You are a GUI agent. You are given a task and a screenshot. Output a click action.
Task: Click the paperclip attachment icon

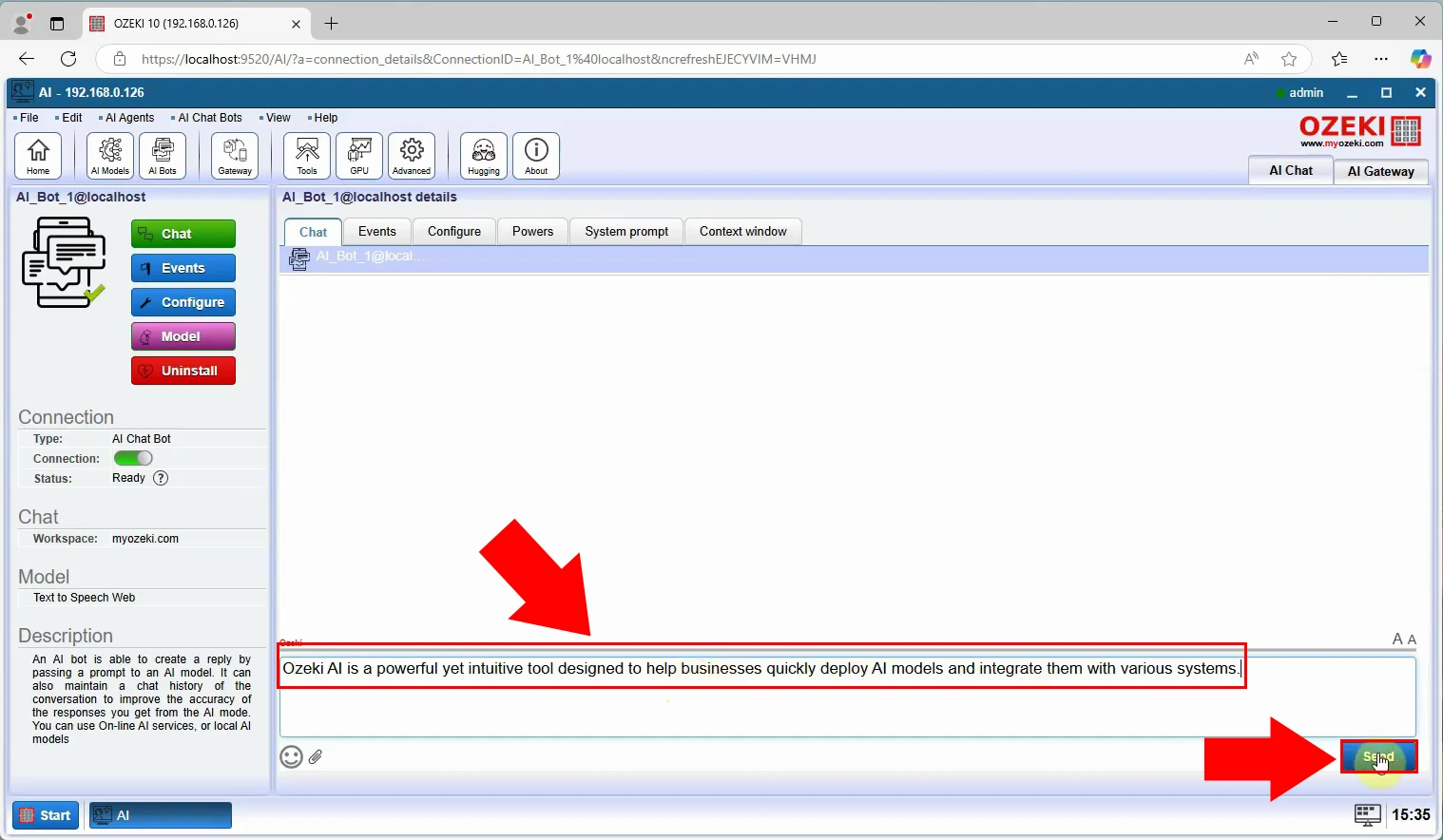pos(316,756)
